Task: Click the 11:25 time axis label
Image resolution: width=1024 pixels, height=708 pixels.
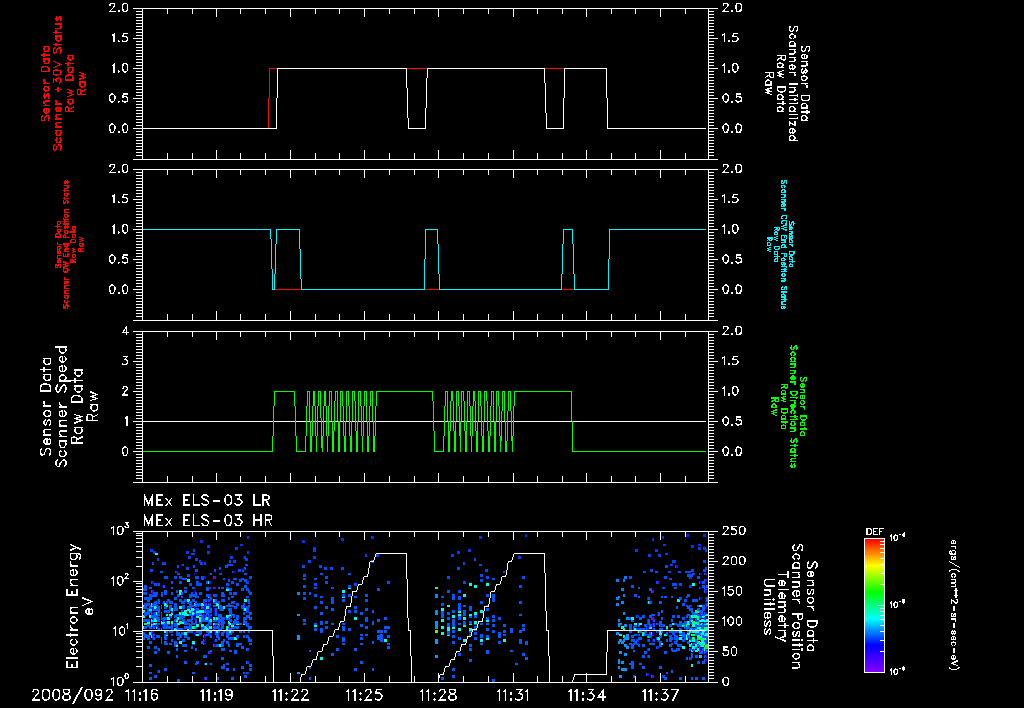Action: click(x=364, y=695)
